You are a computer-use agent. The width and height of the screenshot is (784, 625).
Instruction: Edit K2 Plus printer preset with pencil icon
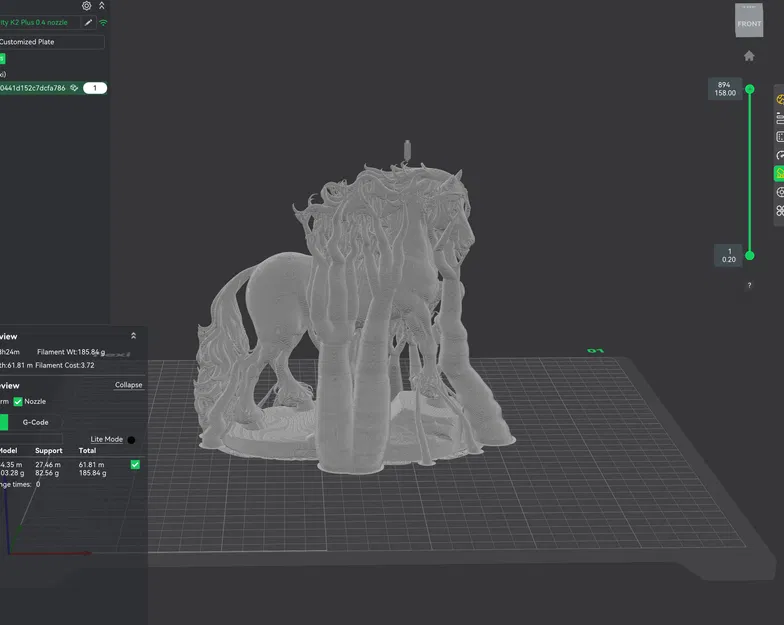point(88,22)
